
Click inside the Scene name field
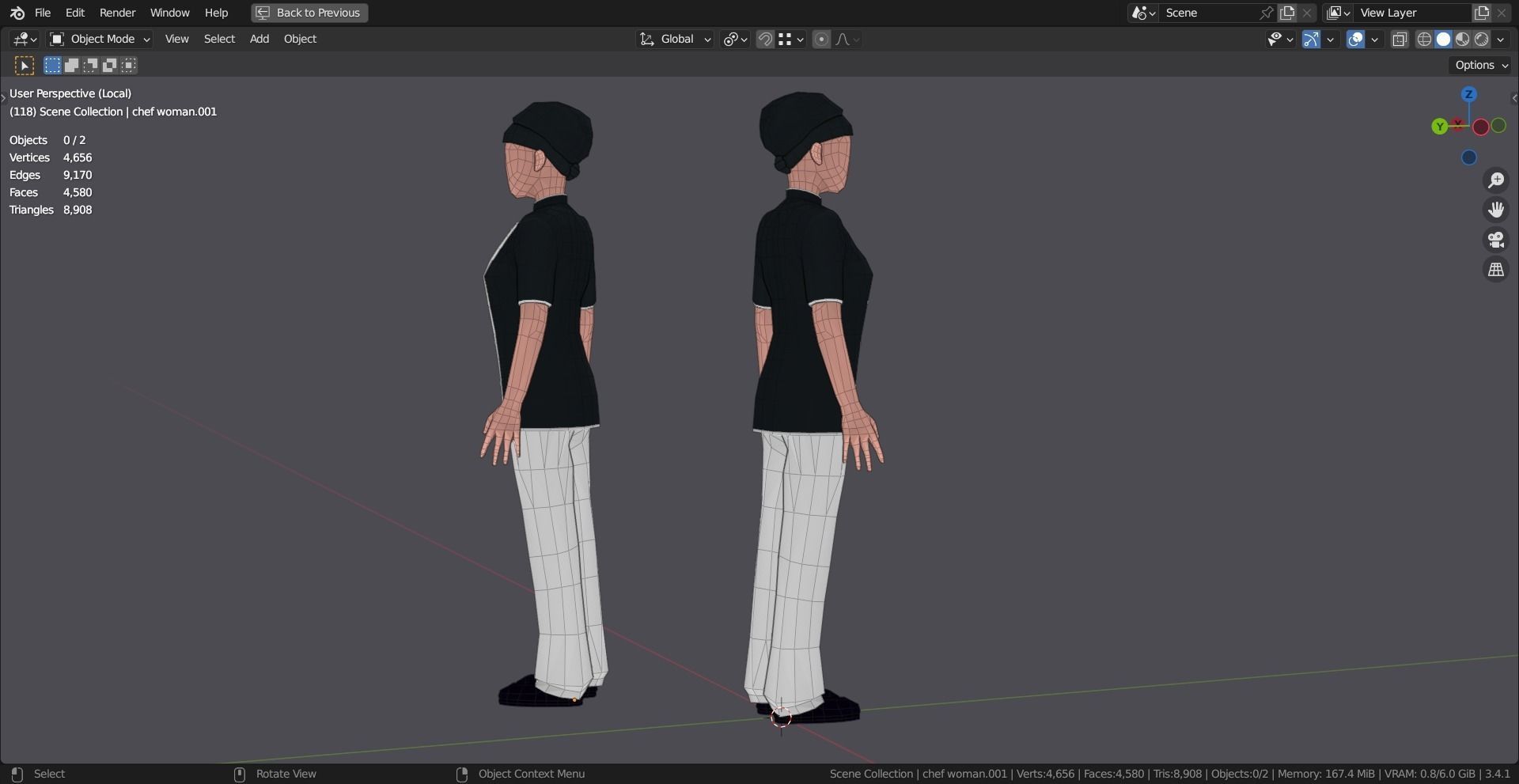1210,13
